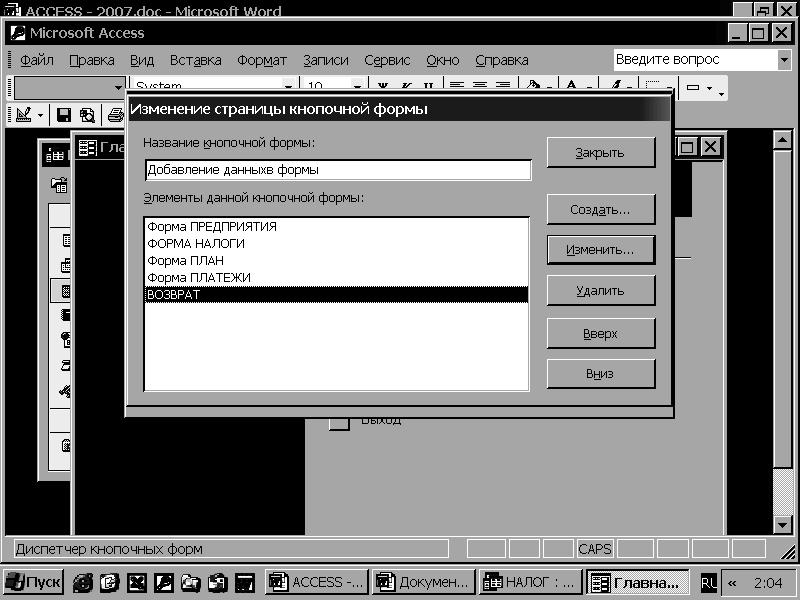This screenshot has width=800, height=600.
Task: Open the Правка menu
Action: (92, 60)
